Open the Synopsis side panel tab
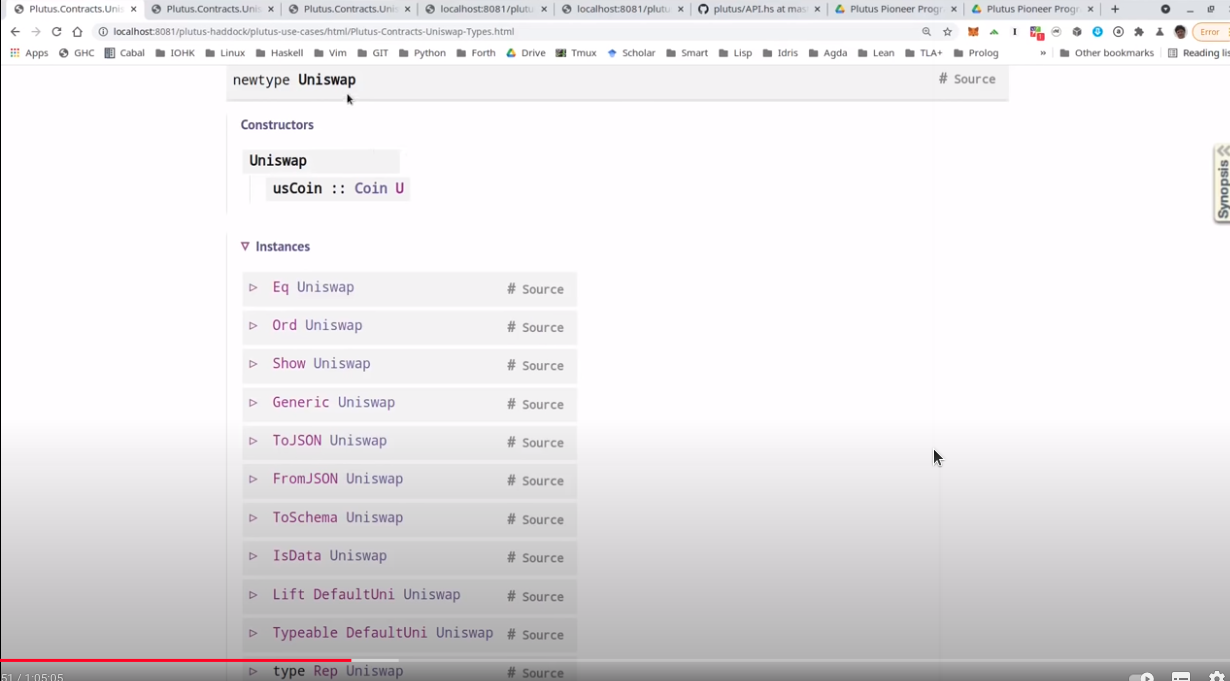Image resolution: width=1230 pixels, height=681 pixels. pos(1221,183)
